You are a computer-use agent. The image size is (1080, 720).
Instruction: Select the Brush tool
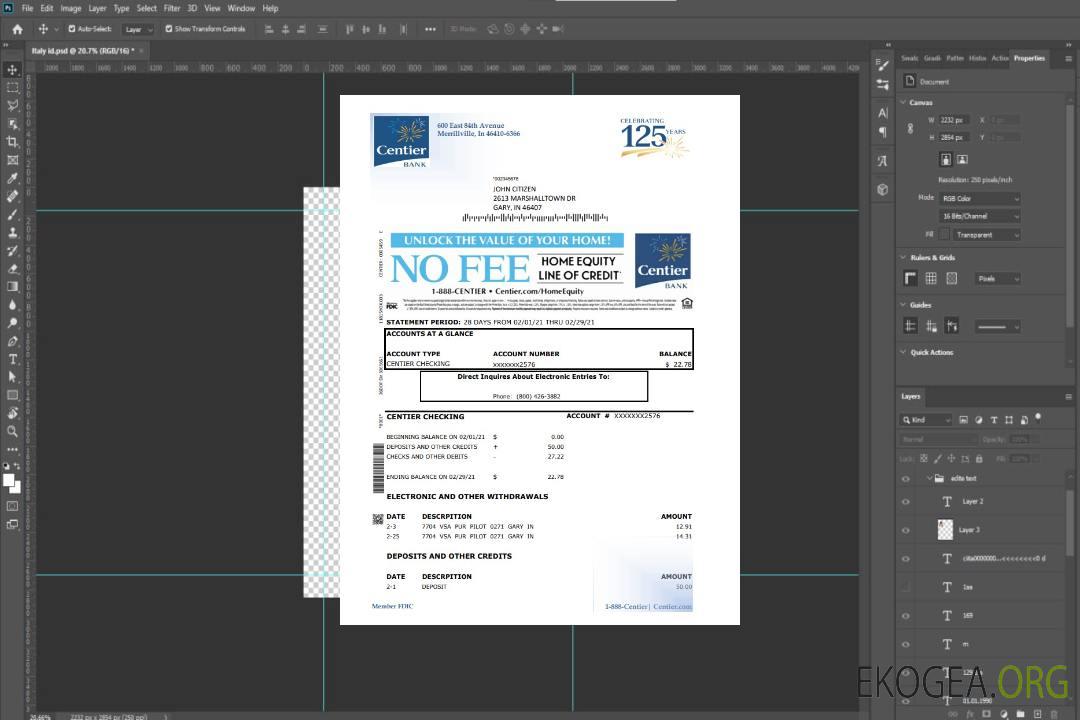[x=12, y=214]
